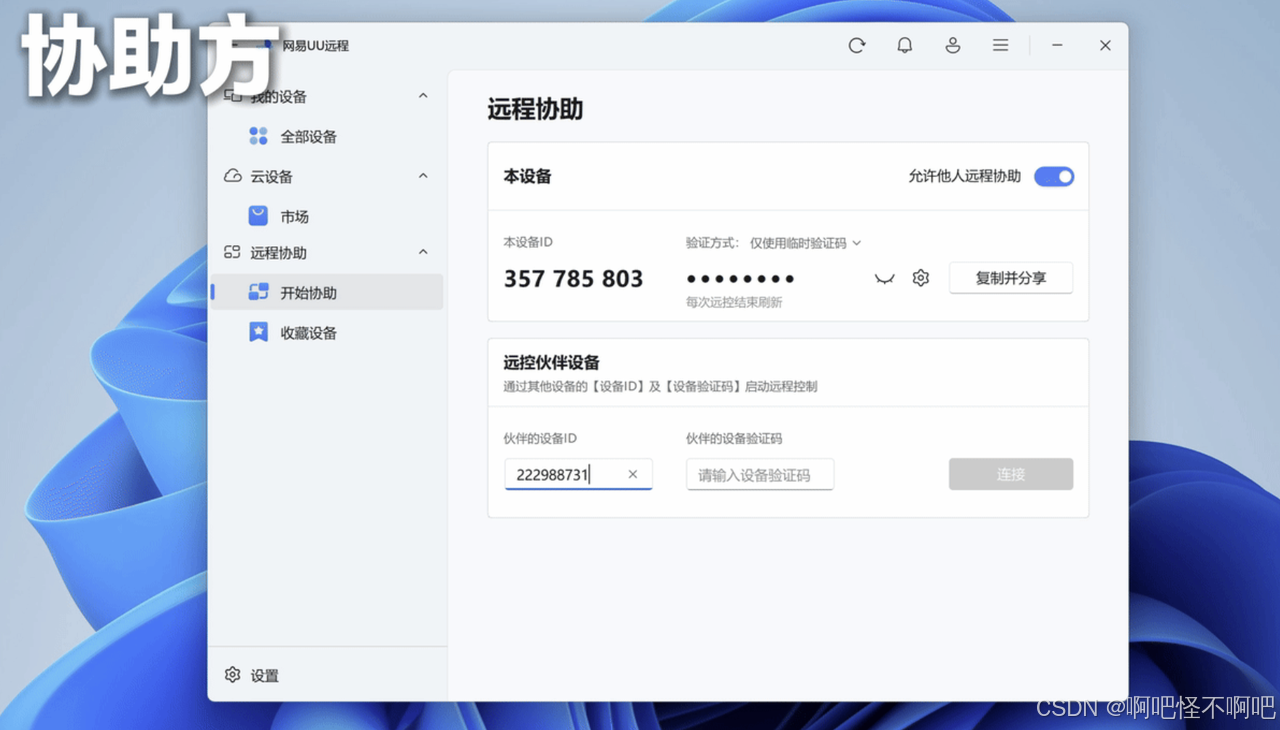Click the 请输入设备验证码 input field
Image resolution: width=1280 pixels, height=730 pixels.
(760, 474)
